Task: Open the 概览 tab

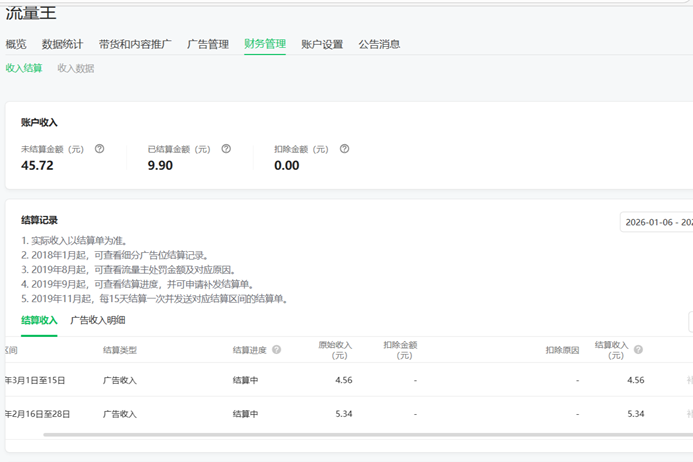Action: (x=16, y=44)
